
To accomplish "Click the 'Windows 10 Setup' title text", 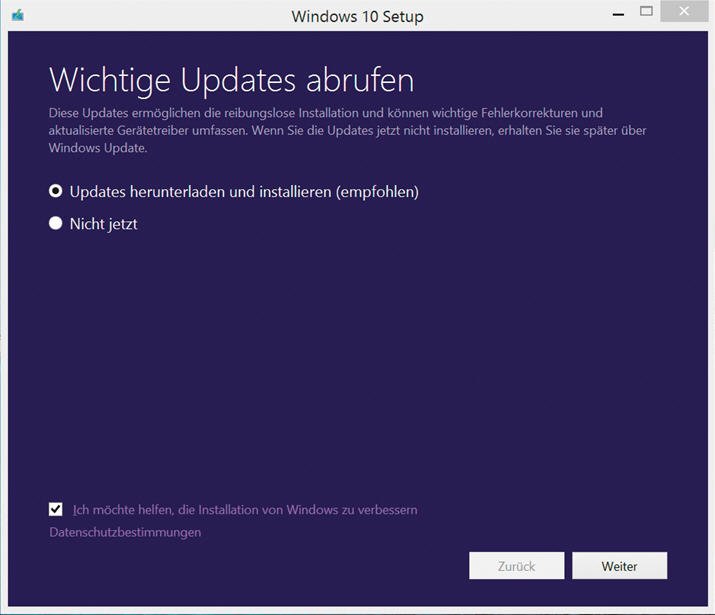I will tap(358, 16).
